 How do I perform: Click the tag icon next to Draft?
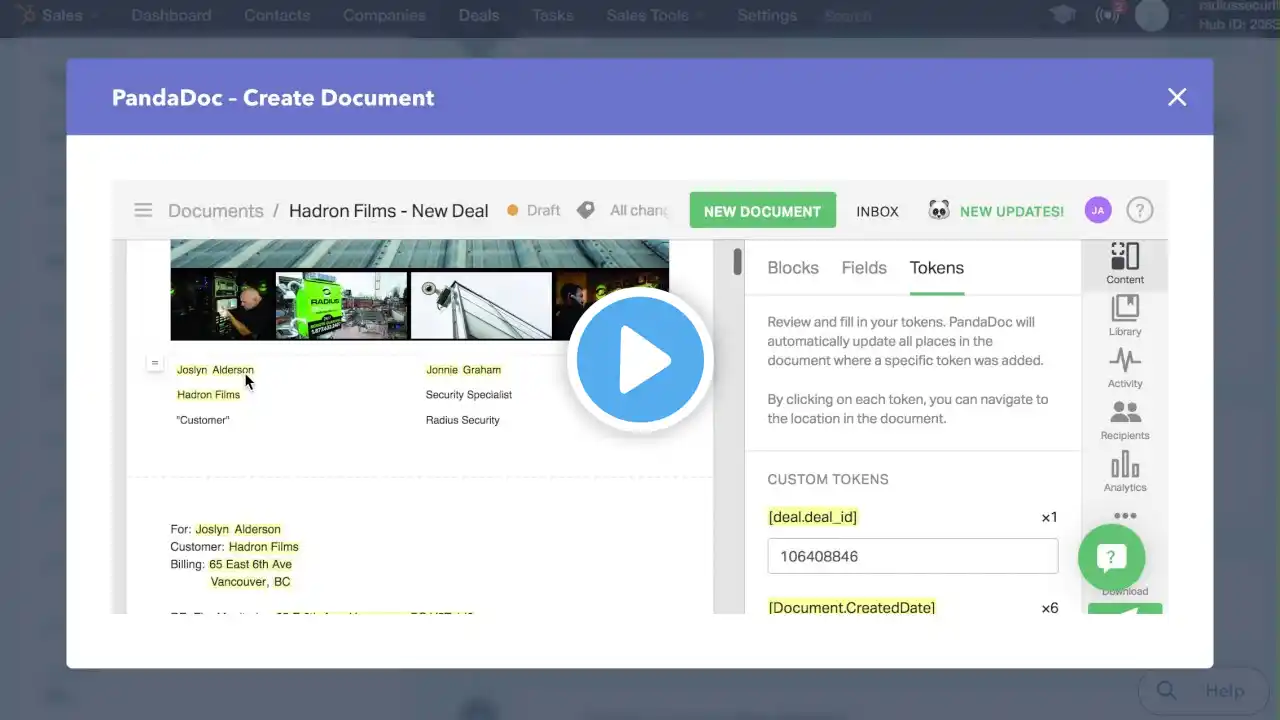pos(586,210)
